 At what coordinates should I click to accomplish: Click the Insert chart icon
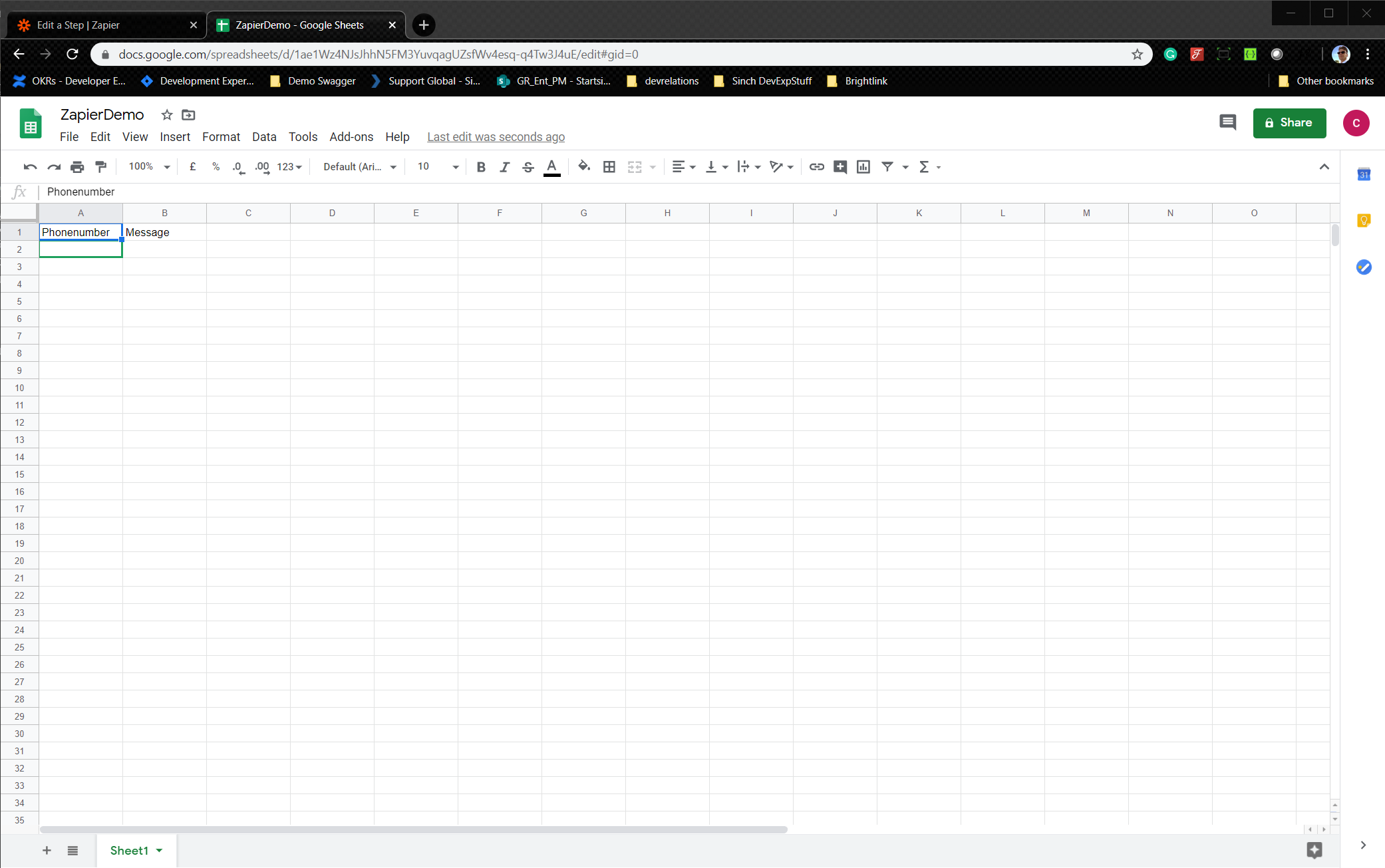tap(863, 167)
